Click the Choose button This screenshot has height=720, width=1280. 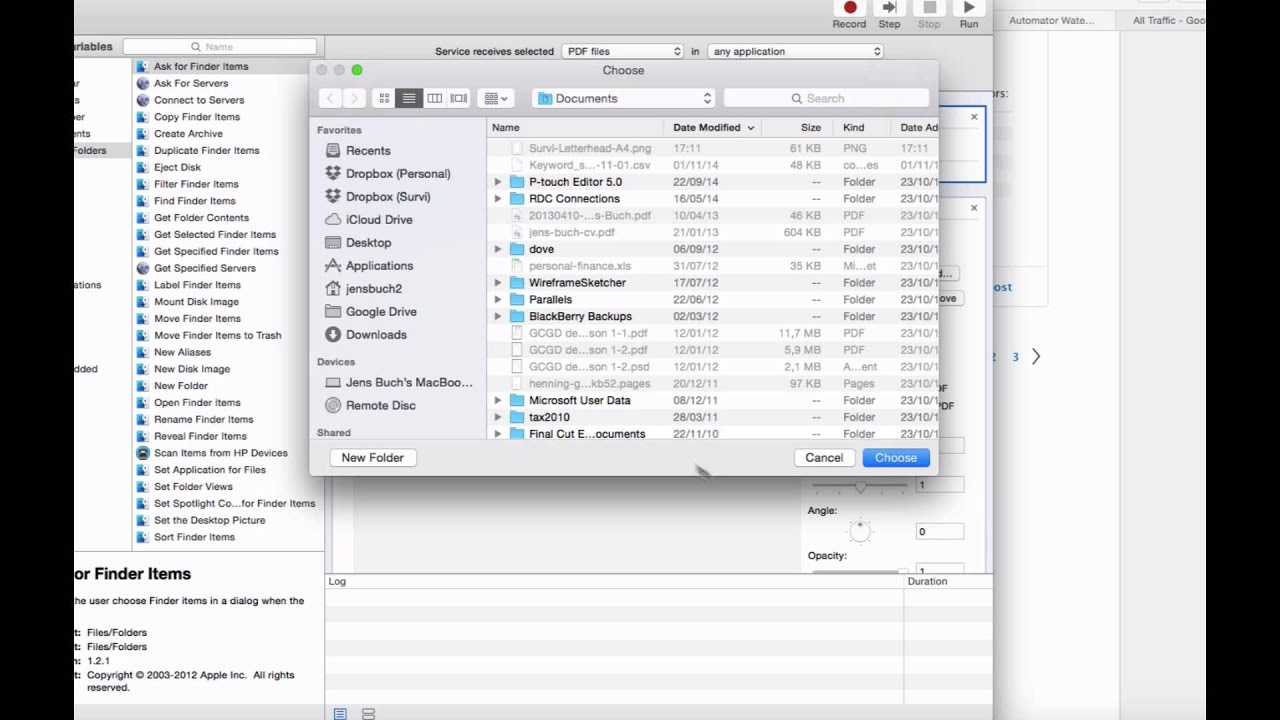click(x=896, y=458)
